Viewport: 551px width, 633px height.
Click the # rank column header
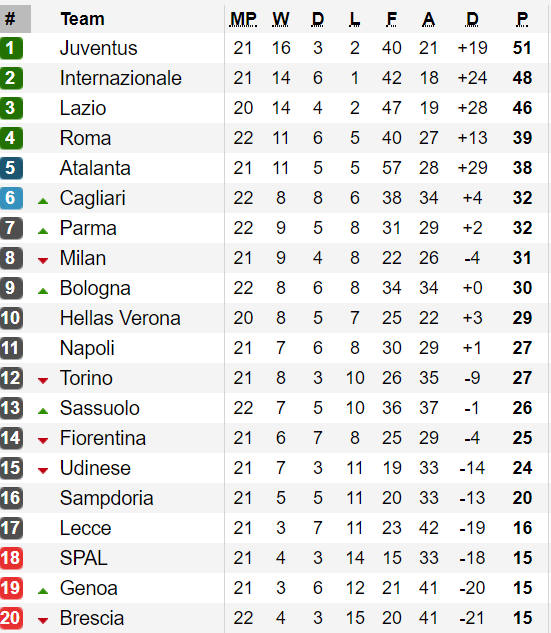15,19
